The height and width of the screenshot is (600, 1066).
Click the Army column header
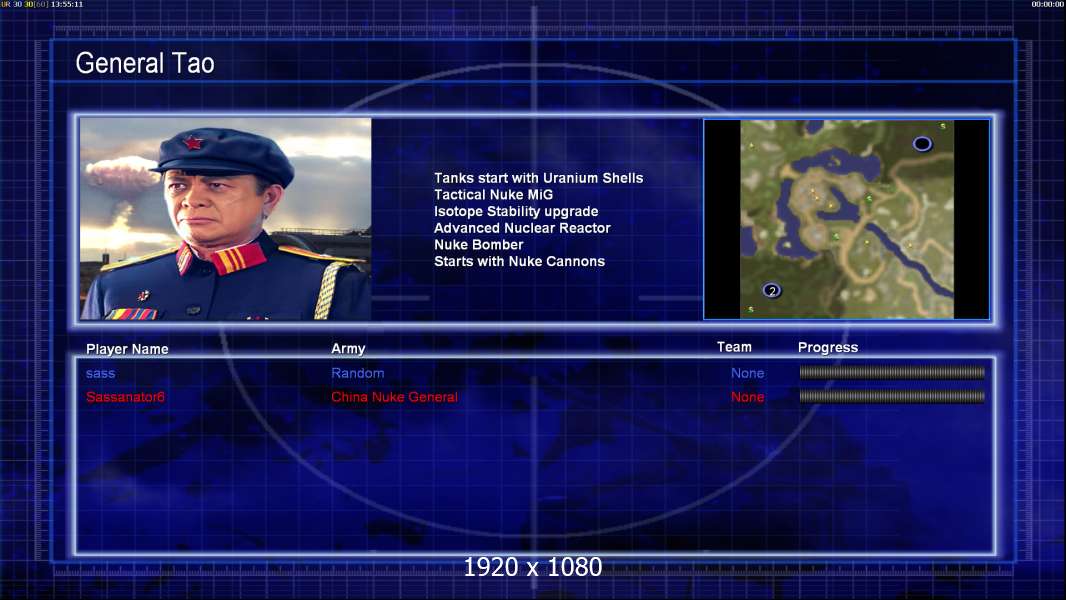click(x=348, y=348)
